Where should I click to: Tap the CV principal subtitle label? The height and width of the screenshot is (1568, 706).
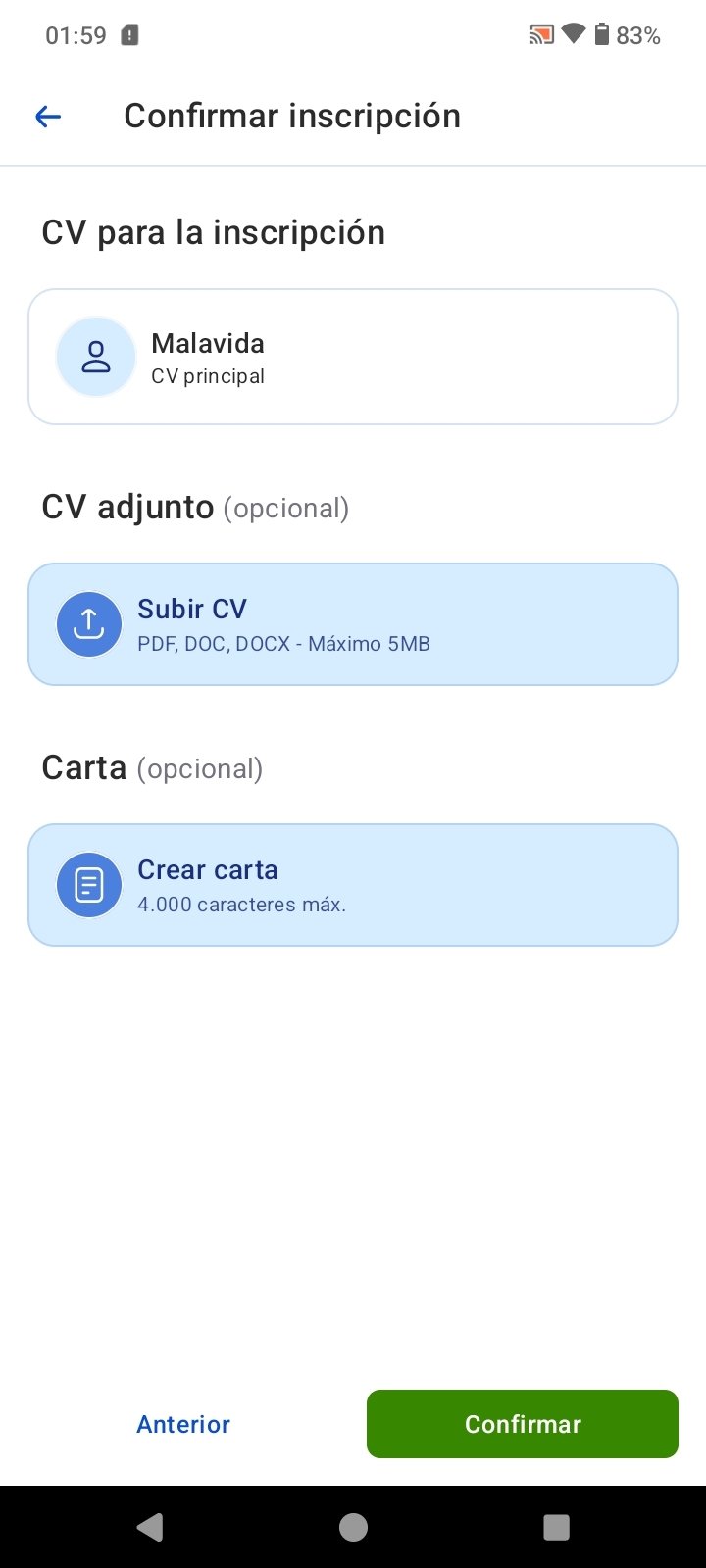tap(208, 376)
